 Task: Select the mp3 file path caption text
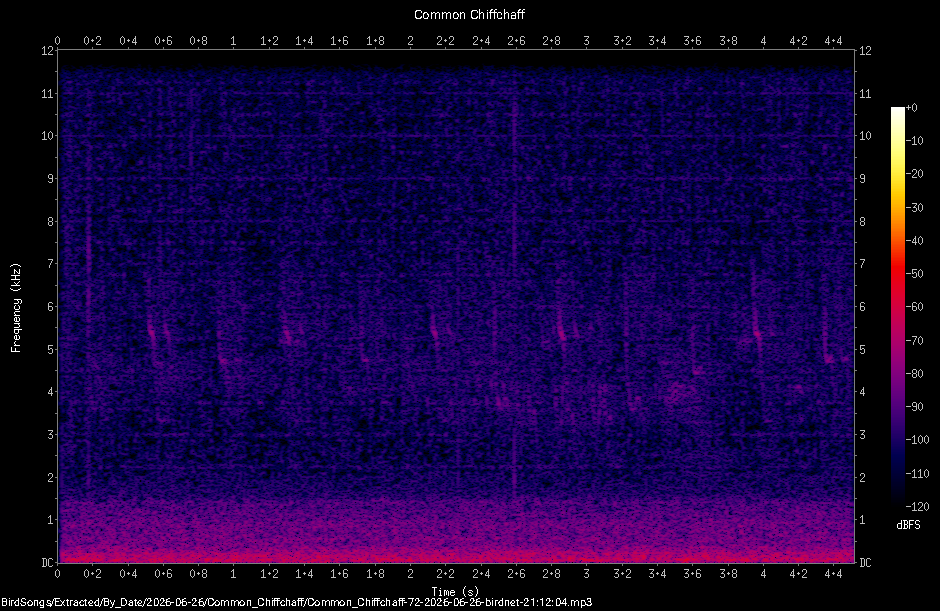pos(296,603)
